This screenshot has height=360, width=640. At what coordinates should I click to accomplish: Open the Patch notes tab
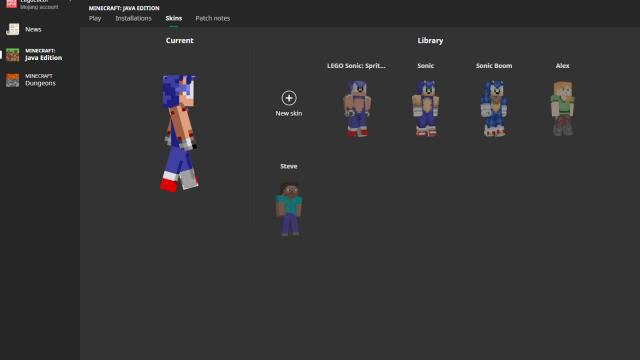(213, 18)
